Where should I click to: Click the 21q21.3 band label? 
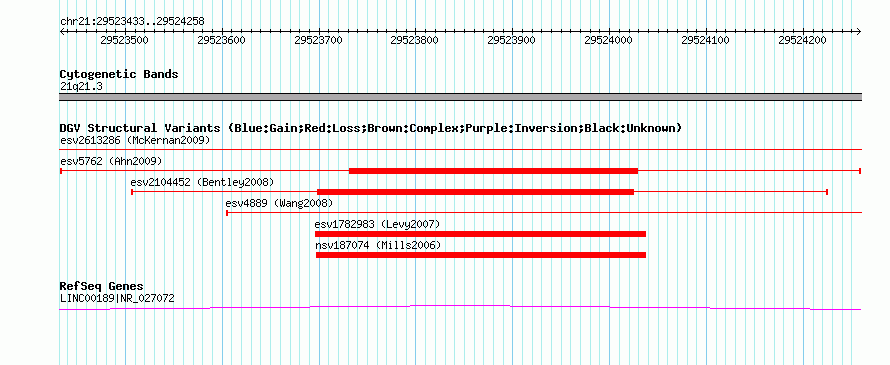click(x=81, y=87)
